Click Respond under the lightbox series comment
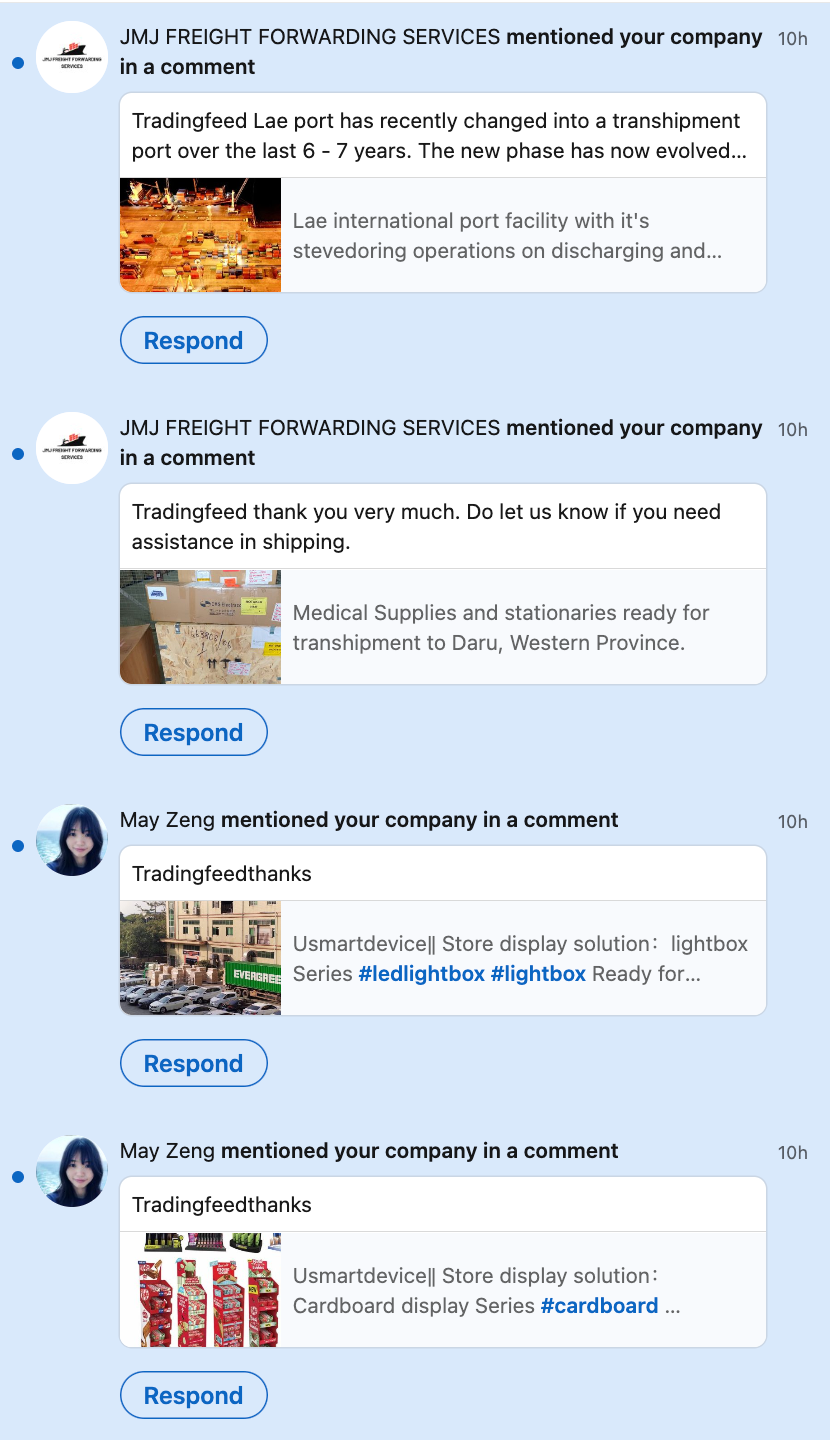 pyautogui.click(x=193, y=1064)
